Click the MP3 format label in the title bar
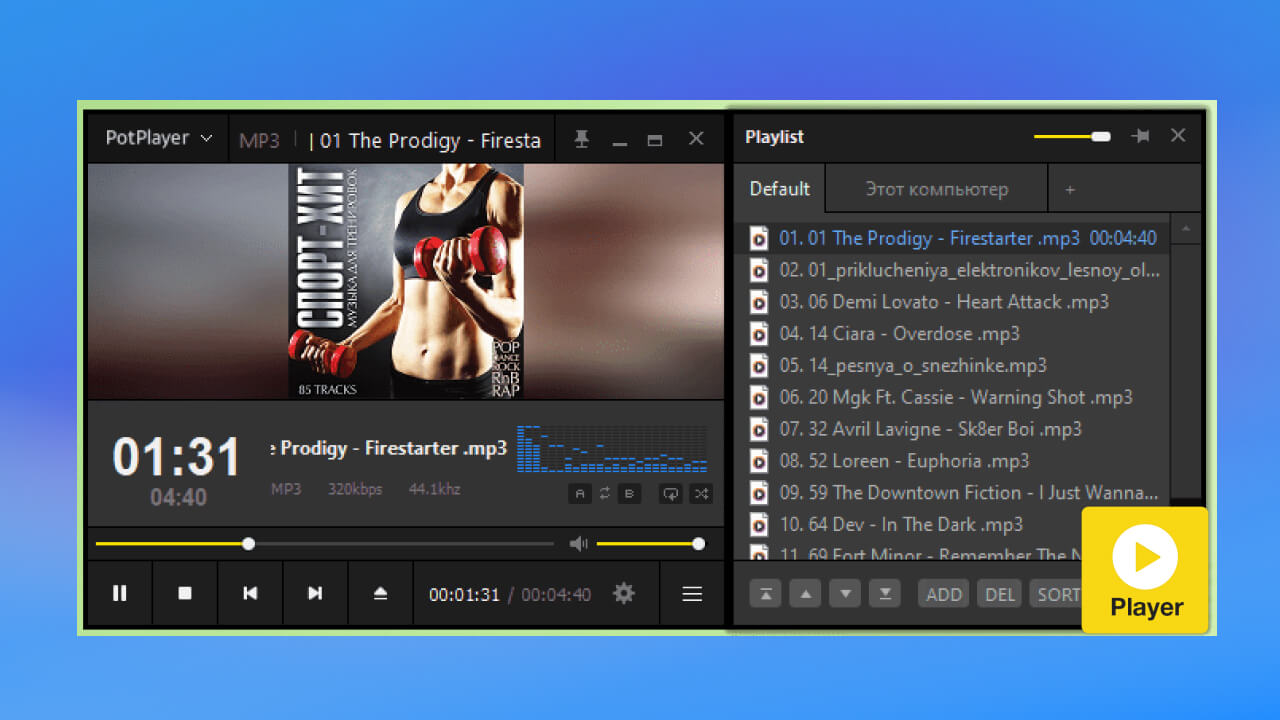The image size is (1280, 720). 260,141
